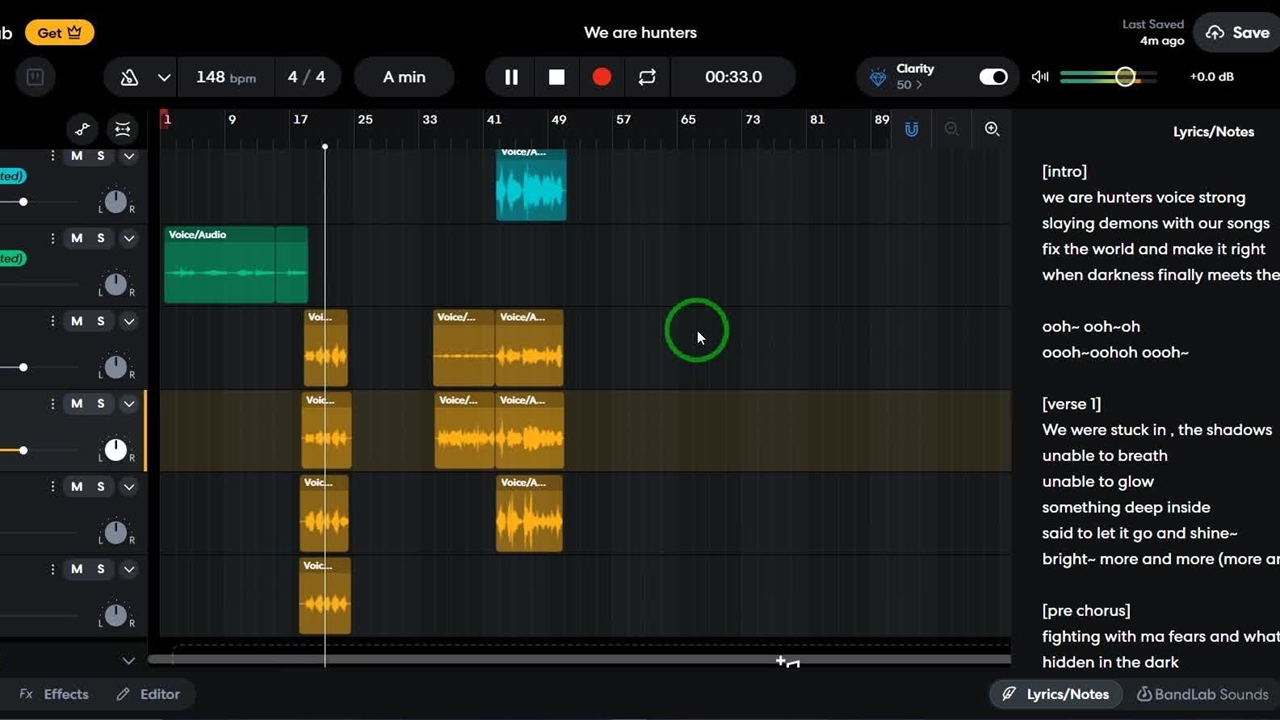Zoom in on the timeline
Viewport: 1280px width, 720px height.
991,129
